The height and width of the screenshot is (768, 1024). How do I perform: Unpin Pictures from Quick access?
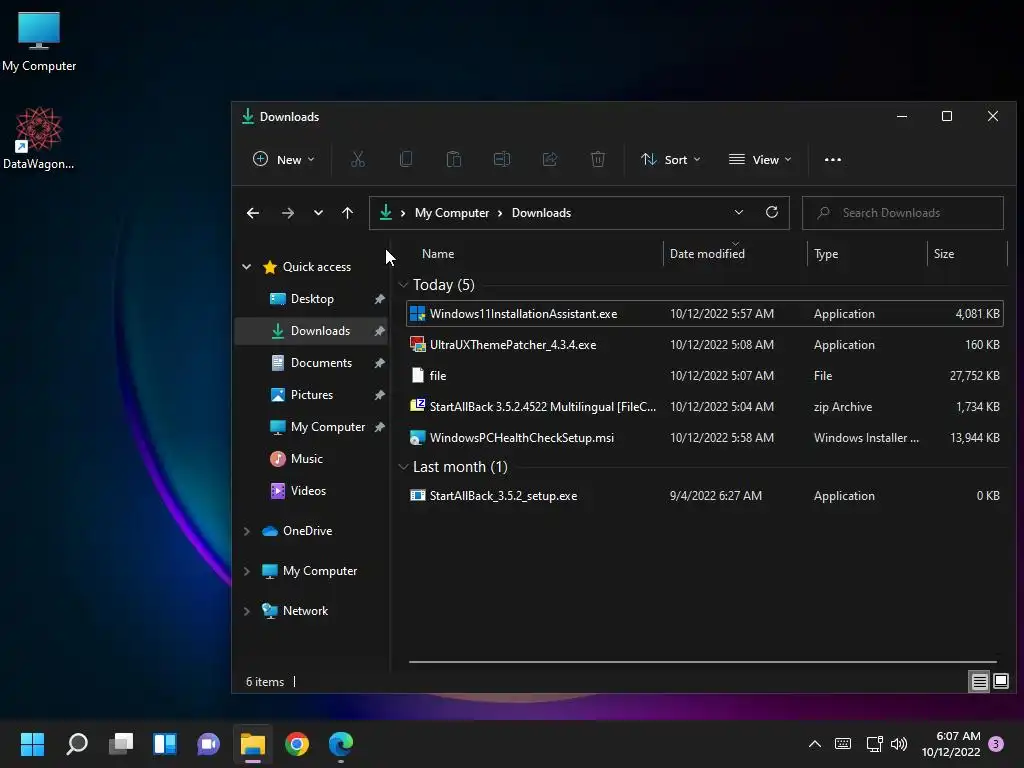[379, 395]
